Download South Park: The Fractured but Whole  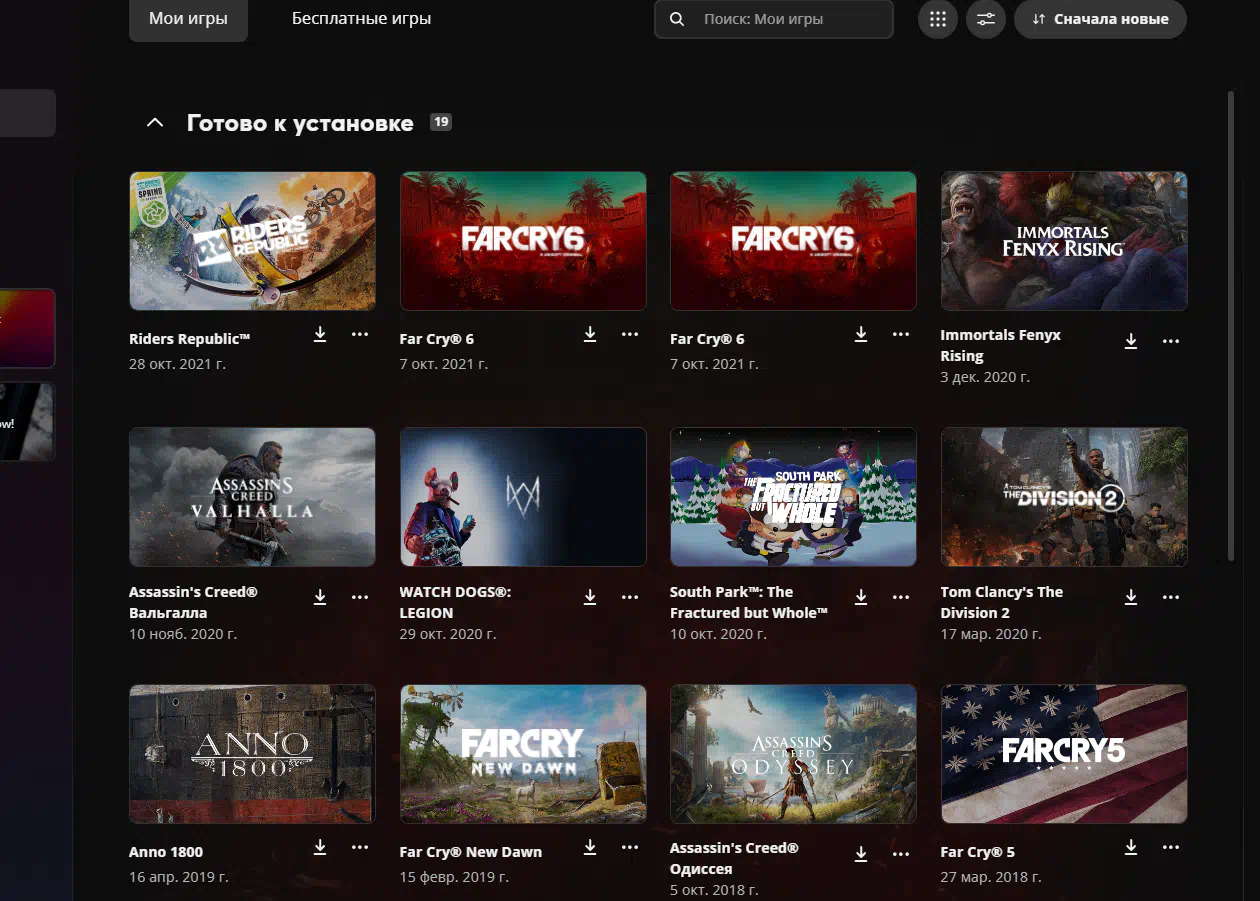click(x=861, y=597)
